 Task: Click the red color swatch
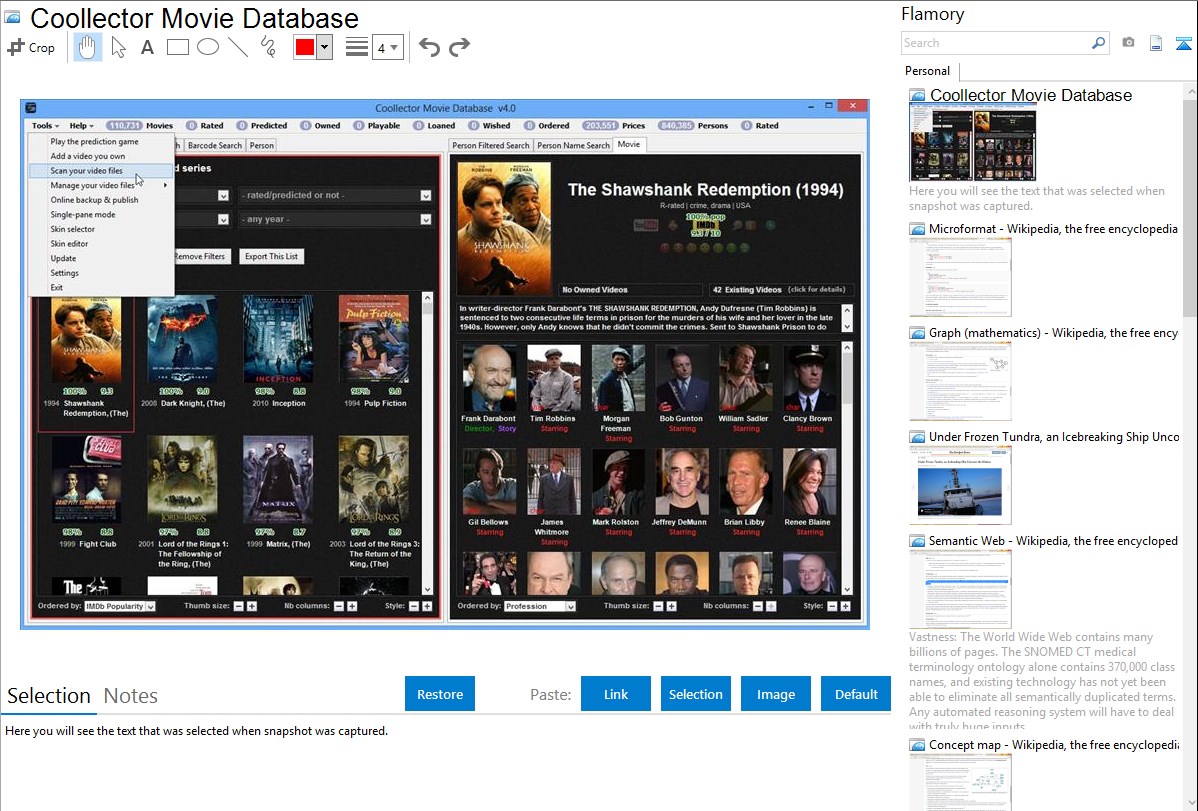304,47
